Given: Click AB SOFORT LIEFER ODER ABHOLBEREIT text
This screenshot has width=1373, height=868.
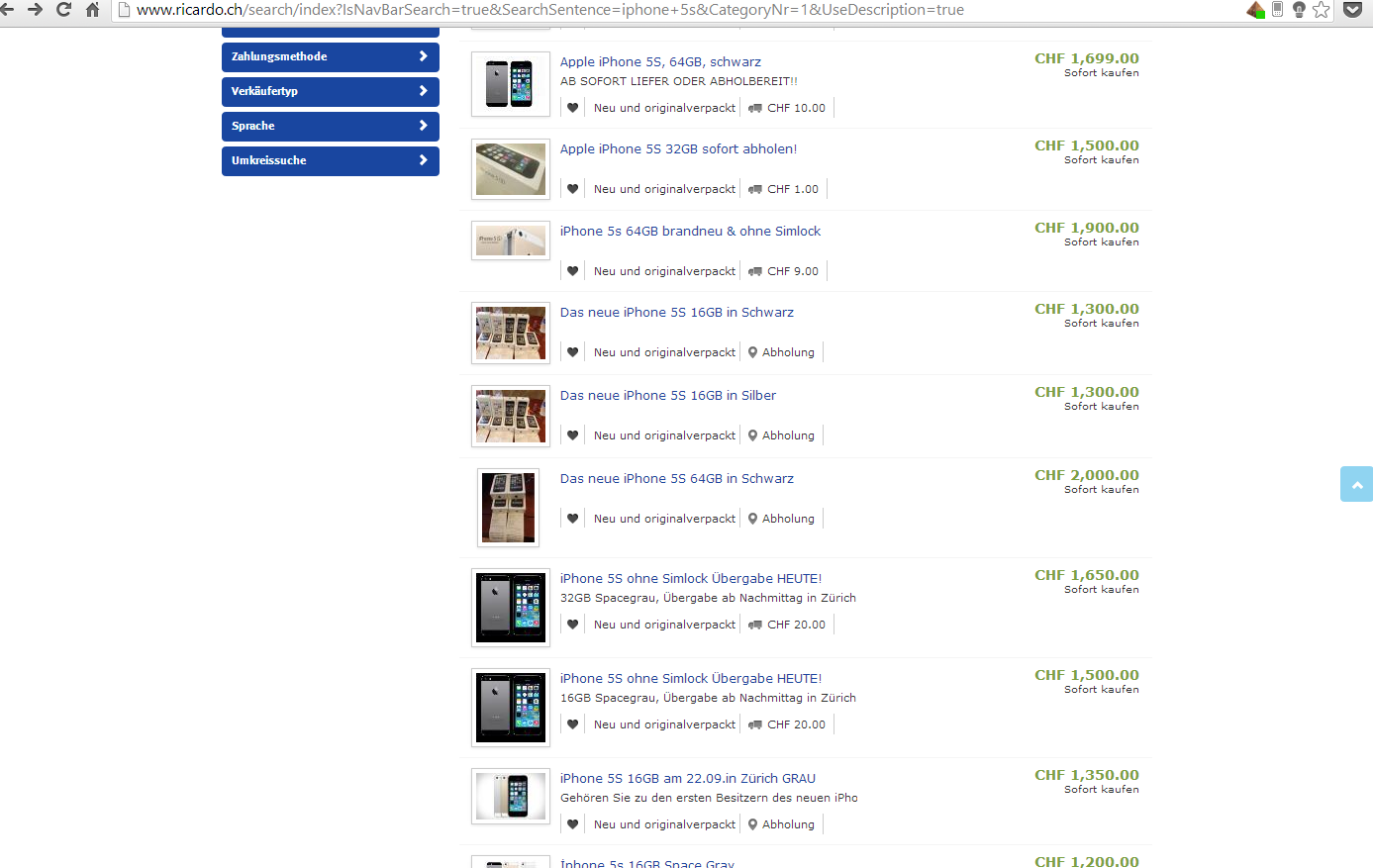Looking at the screenshot, I should pos(679,81).
